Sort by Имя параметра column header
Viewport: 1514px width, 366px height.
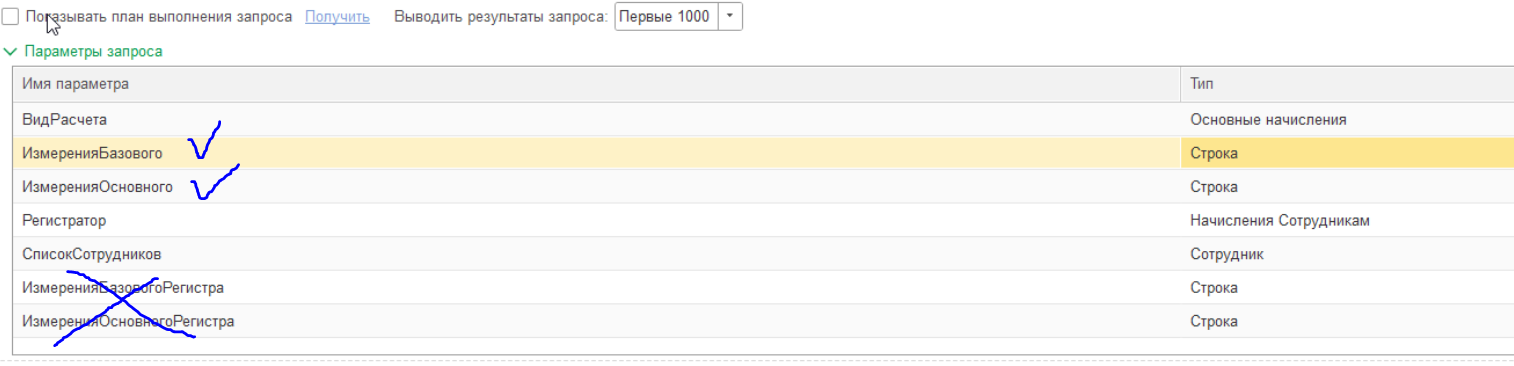pos(596,84)
